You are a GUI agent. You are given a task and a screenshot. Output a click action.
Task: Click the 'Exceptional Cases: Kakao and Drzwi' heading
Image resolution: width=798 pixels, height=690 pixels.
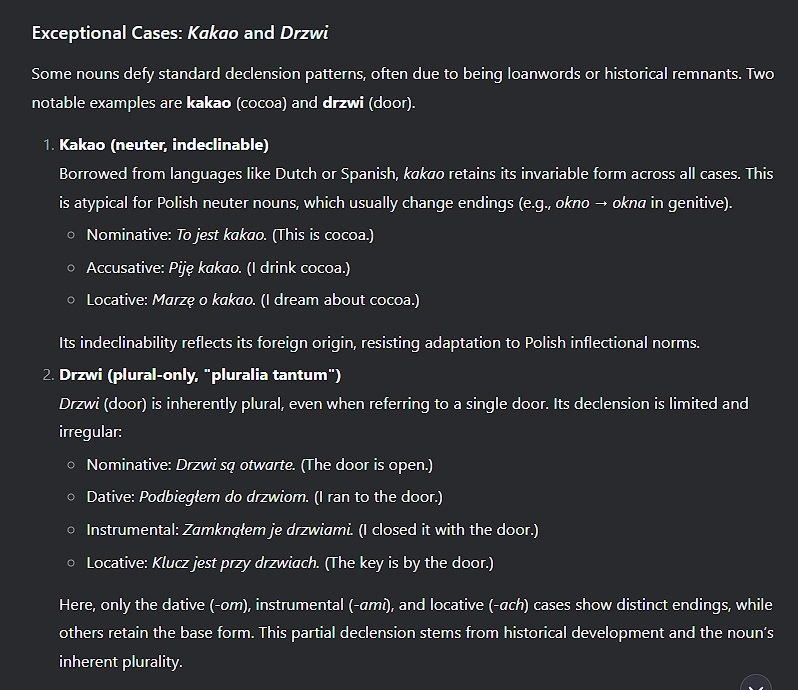(x=180, y=33)
